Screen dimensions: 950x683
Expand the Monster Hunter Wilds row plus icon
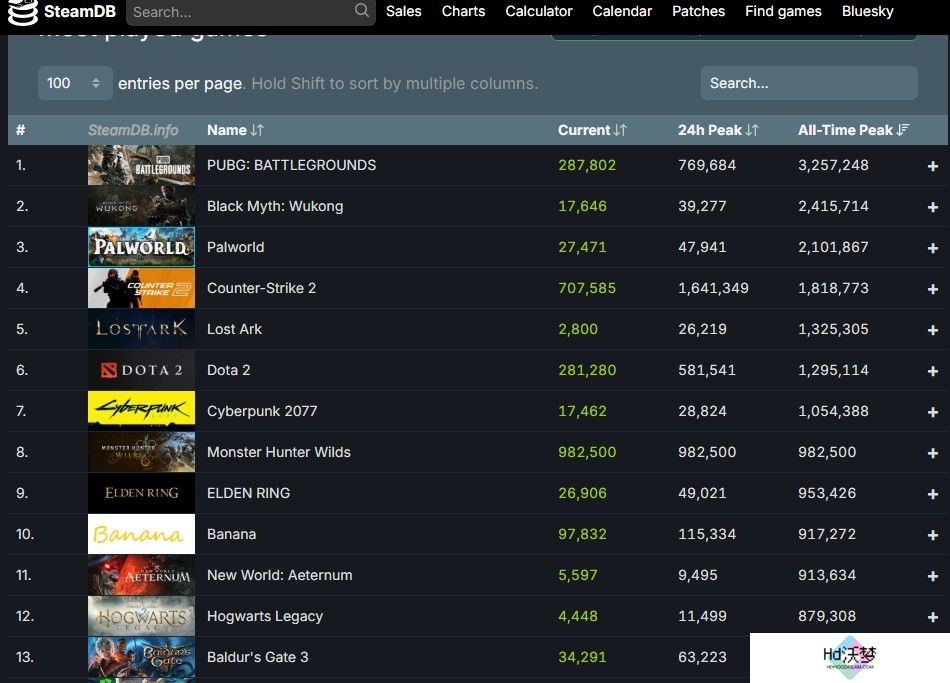[932, 453]
